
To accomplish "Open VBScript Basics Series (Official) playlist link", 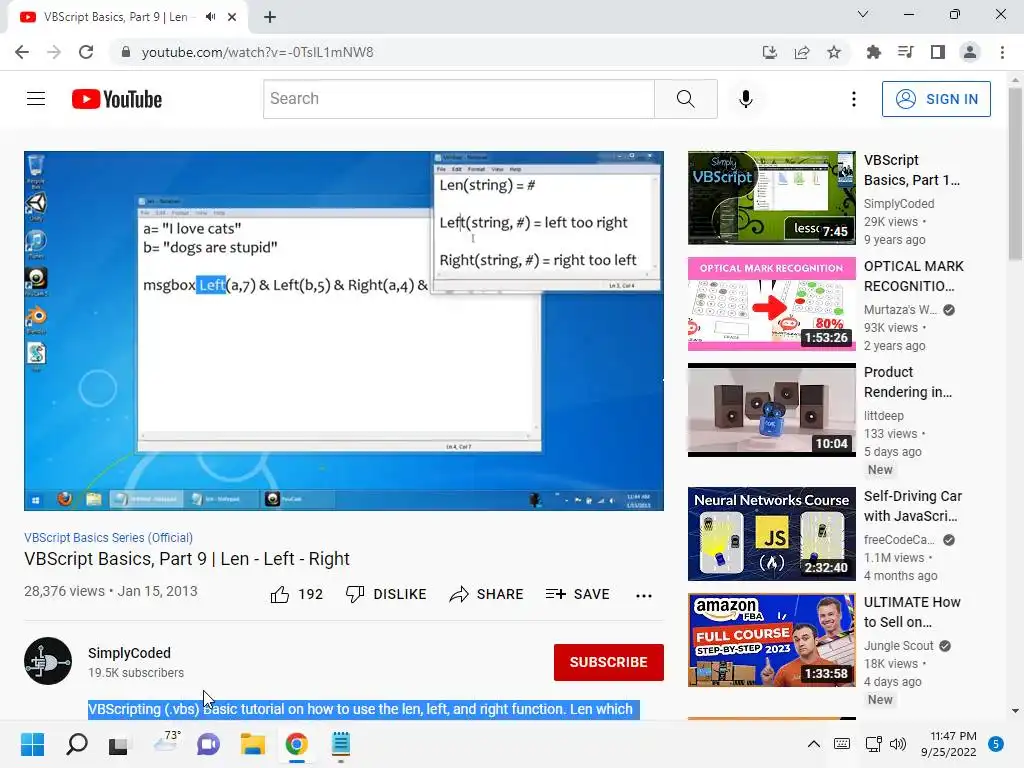I will (108, 537).
